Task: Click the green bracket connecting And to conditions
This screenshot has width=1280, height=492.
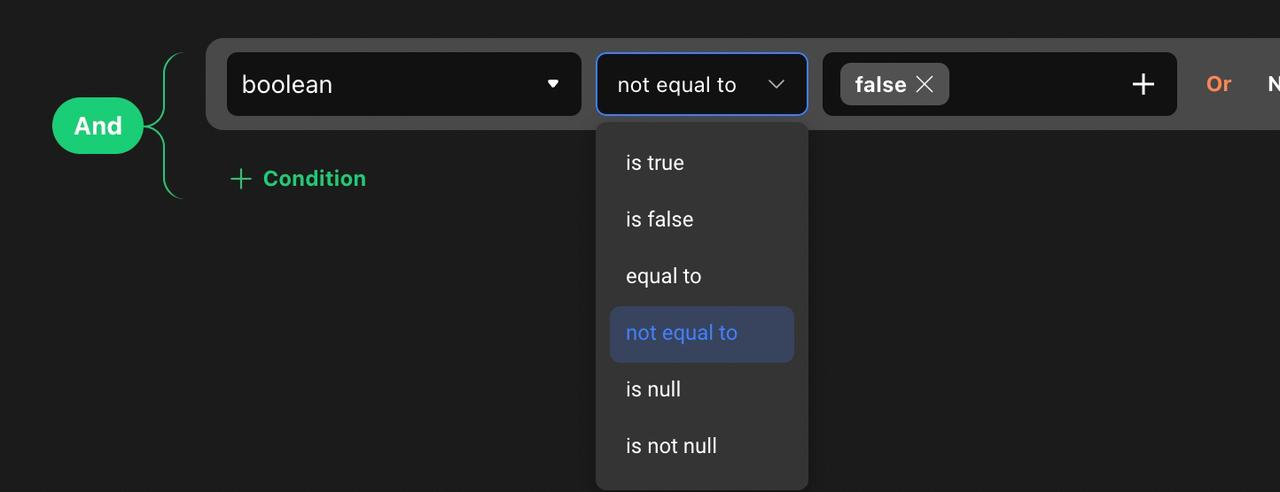Action: (x=167, y=126)
